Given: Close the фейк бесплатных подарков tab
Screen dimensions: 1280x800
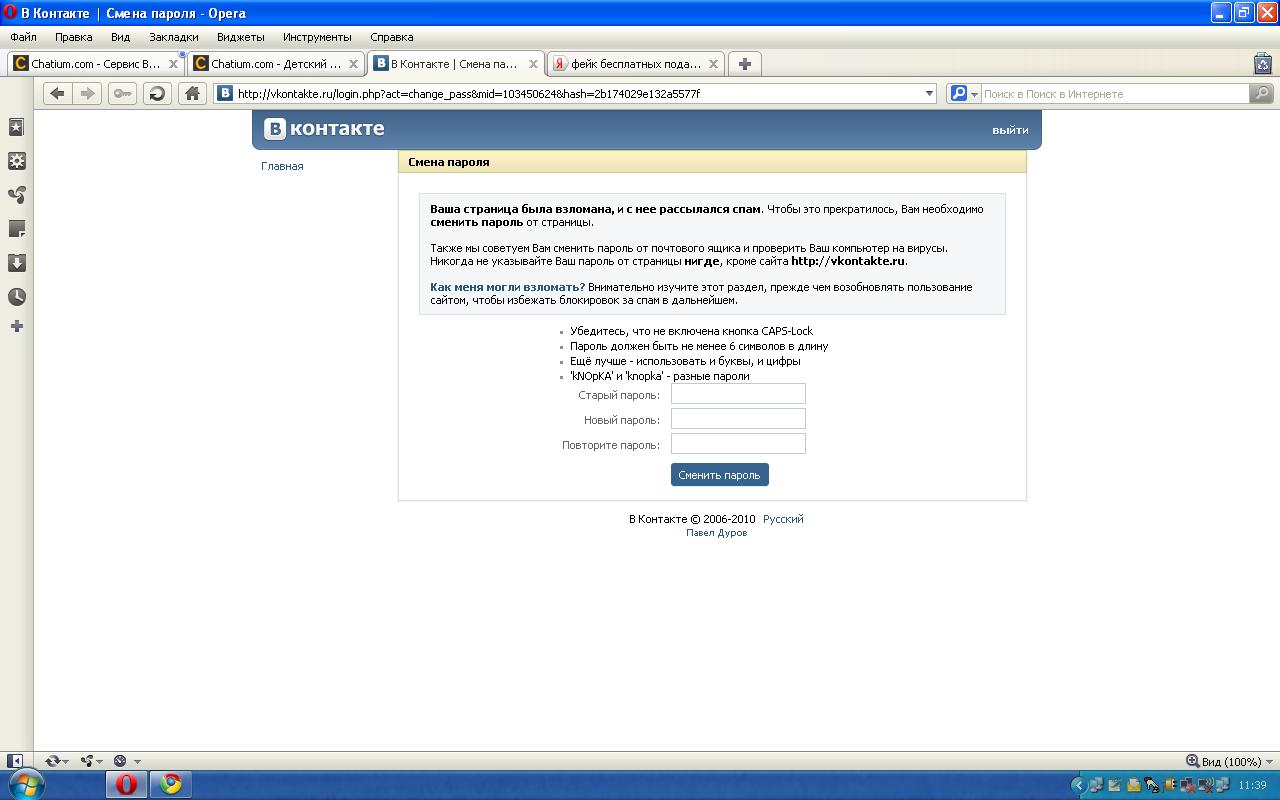Looking at the screenshot, I should (x=713, y=64).
